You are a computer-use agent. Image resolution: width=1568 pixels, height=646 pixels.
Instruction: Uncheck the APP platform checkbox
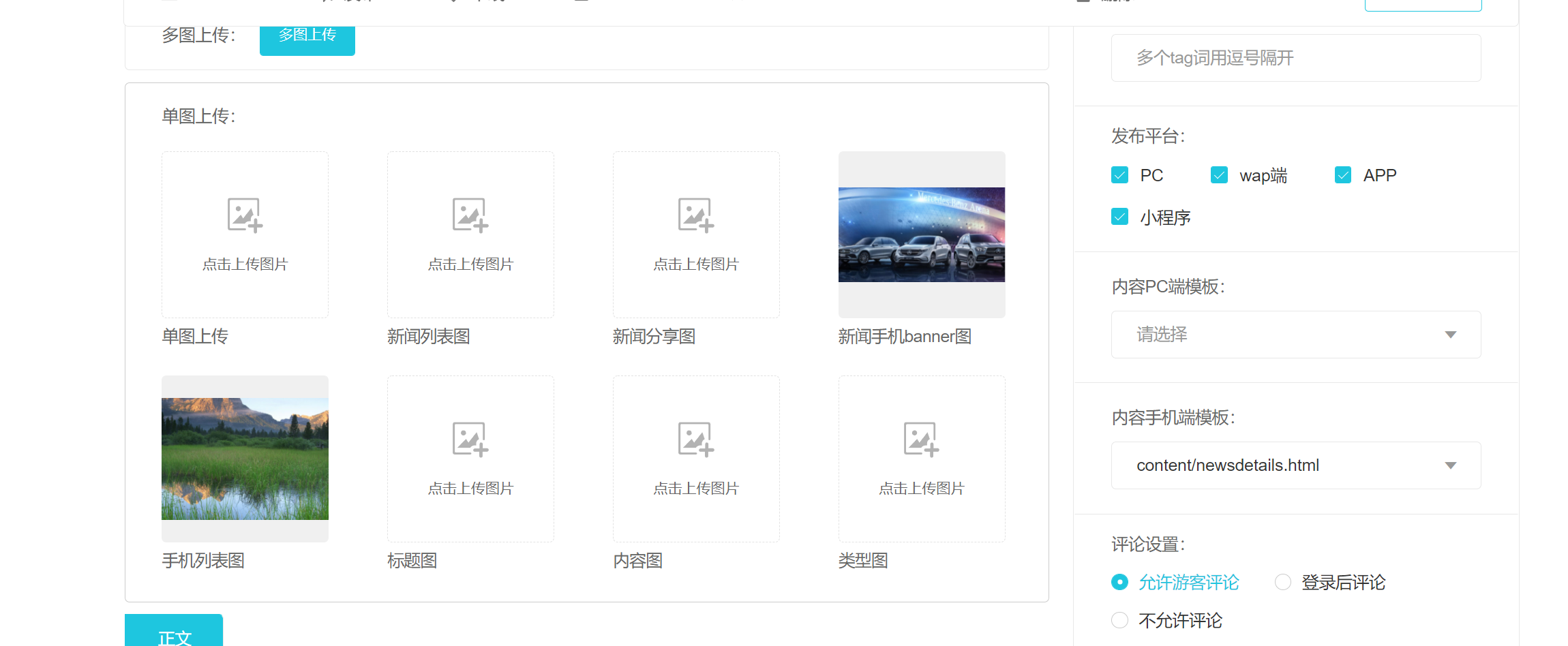click(1343, 175)
